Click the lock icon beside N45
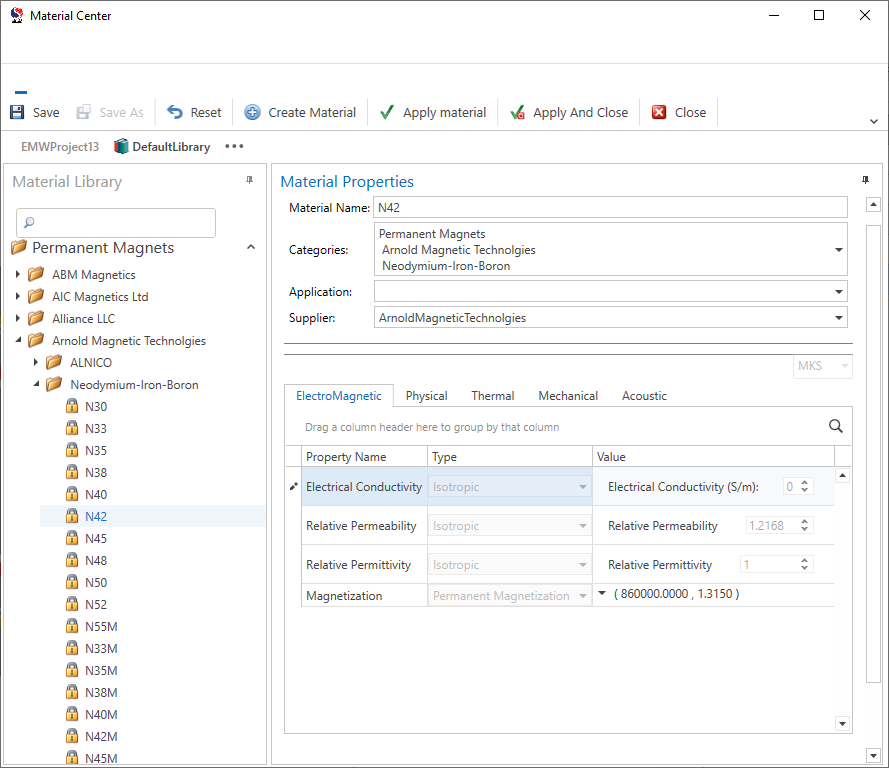889x768 pixels. click(72, 538)
